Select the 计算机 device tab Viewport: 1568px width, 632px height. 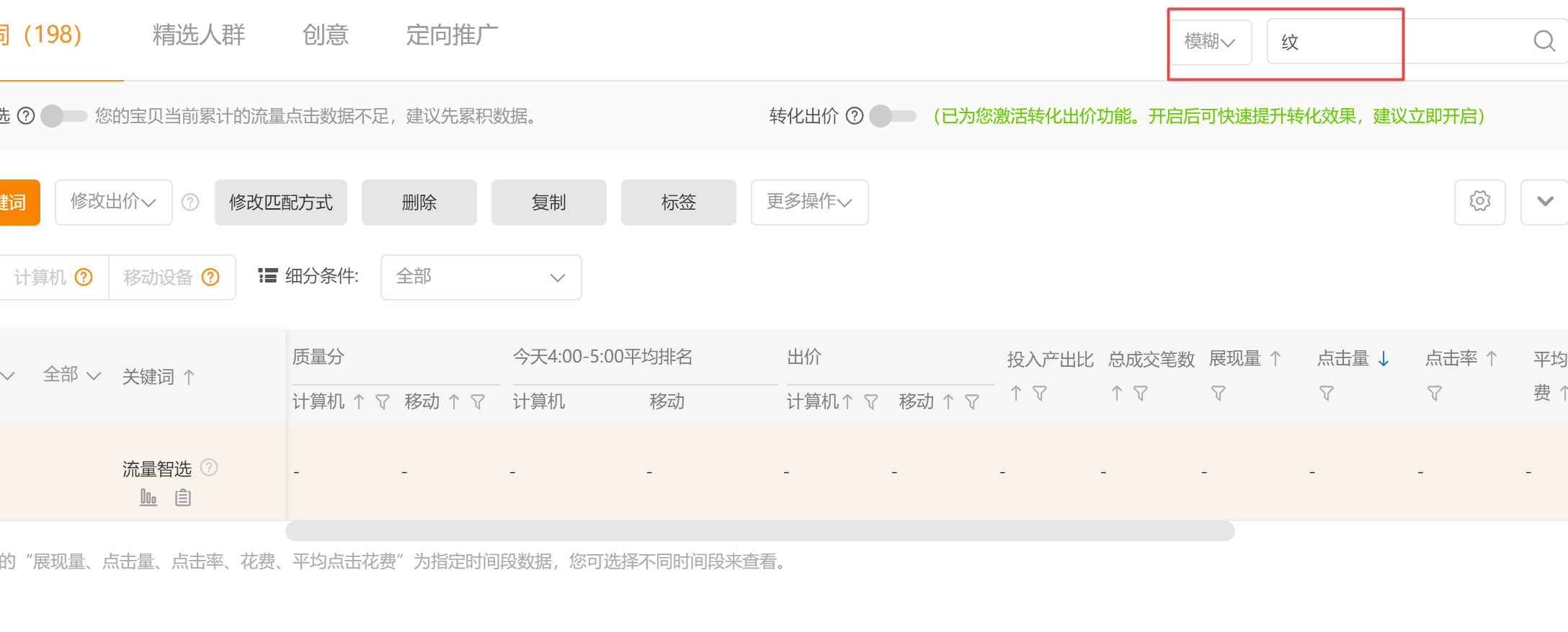click(x=53, y=277)
